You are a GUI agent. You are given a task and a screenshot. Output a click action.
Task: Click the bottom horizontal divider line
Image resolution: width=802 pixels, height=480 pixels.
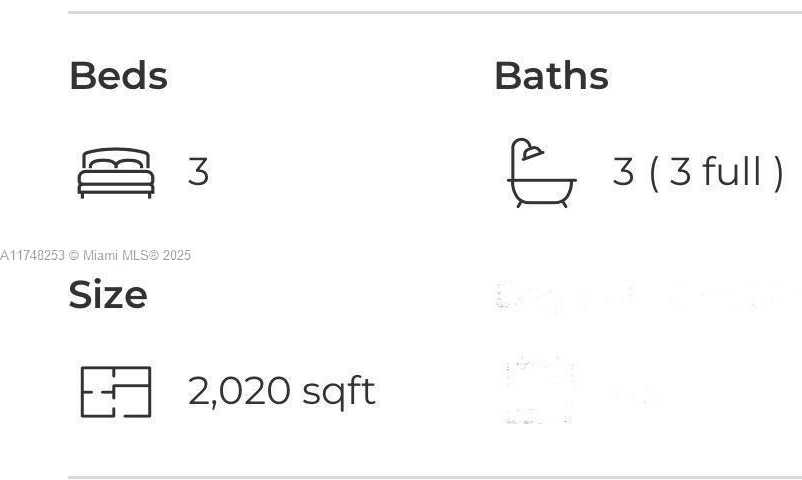[435, 477]
